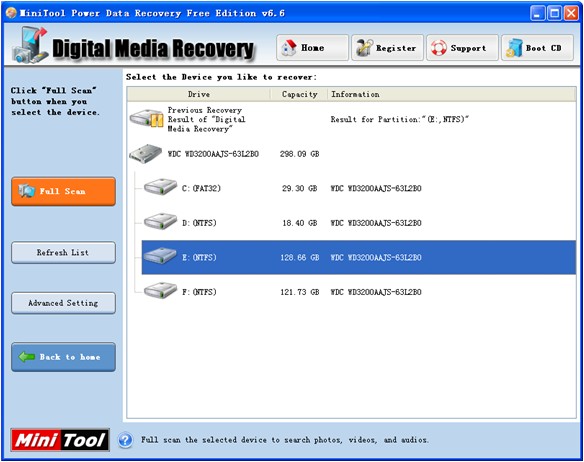584x462 pixels.
Task: Start the Full Scan
Action: tap(63, 192)
